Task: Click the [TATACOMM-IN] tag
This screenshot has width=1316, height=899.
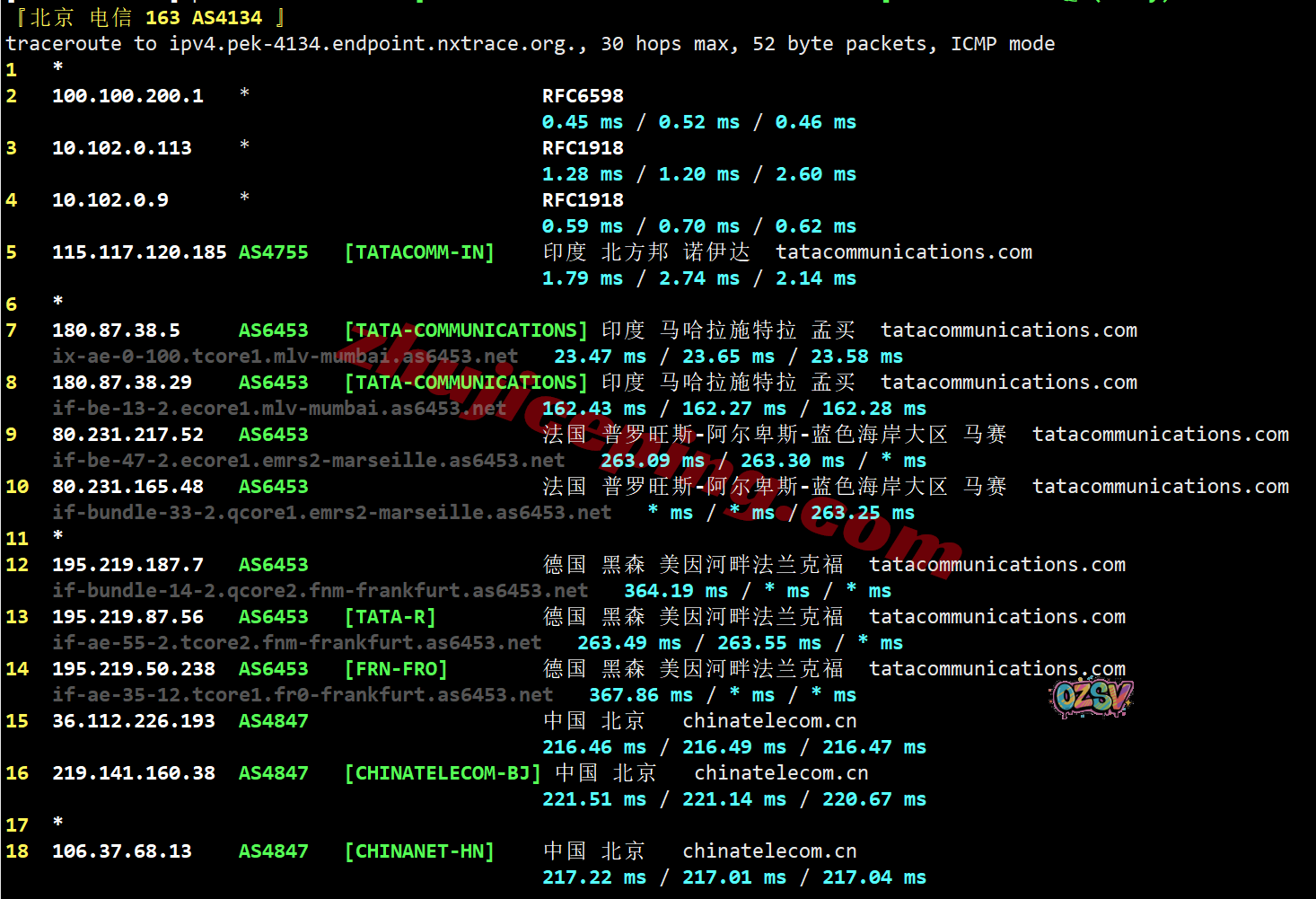Action: click(x=419, y=252)
